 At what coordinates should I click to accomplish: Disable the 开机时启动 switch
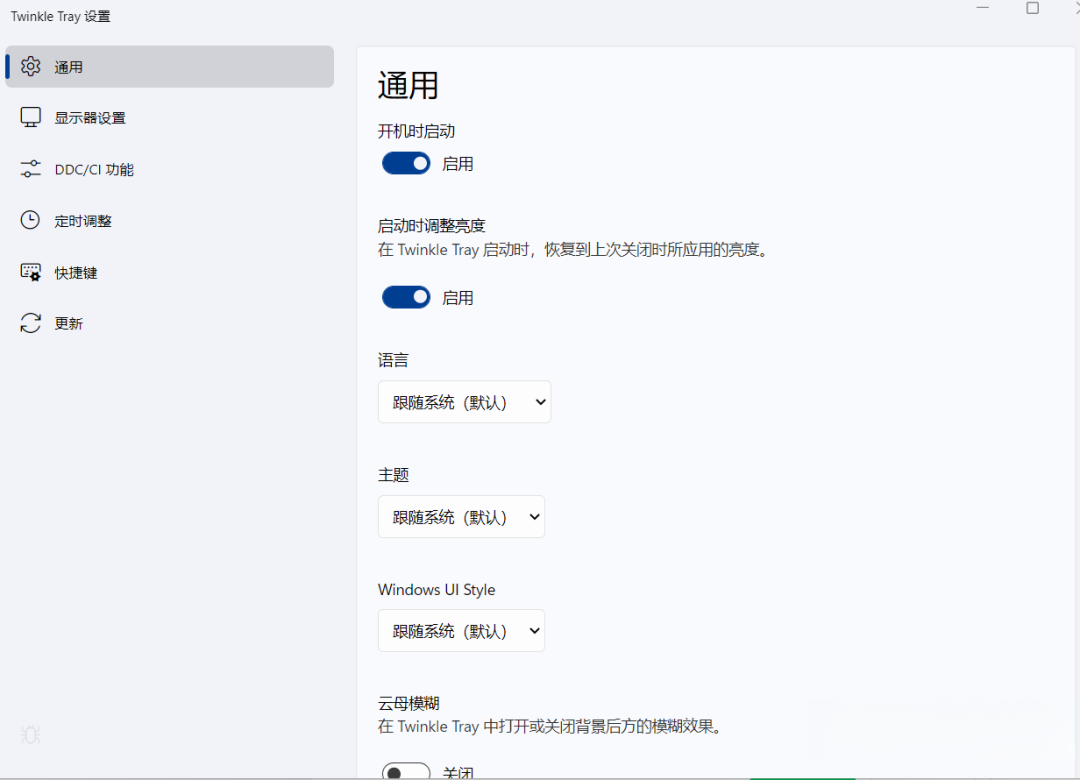(x=406, y=163)
